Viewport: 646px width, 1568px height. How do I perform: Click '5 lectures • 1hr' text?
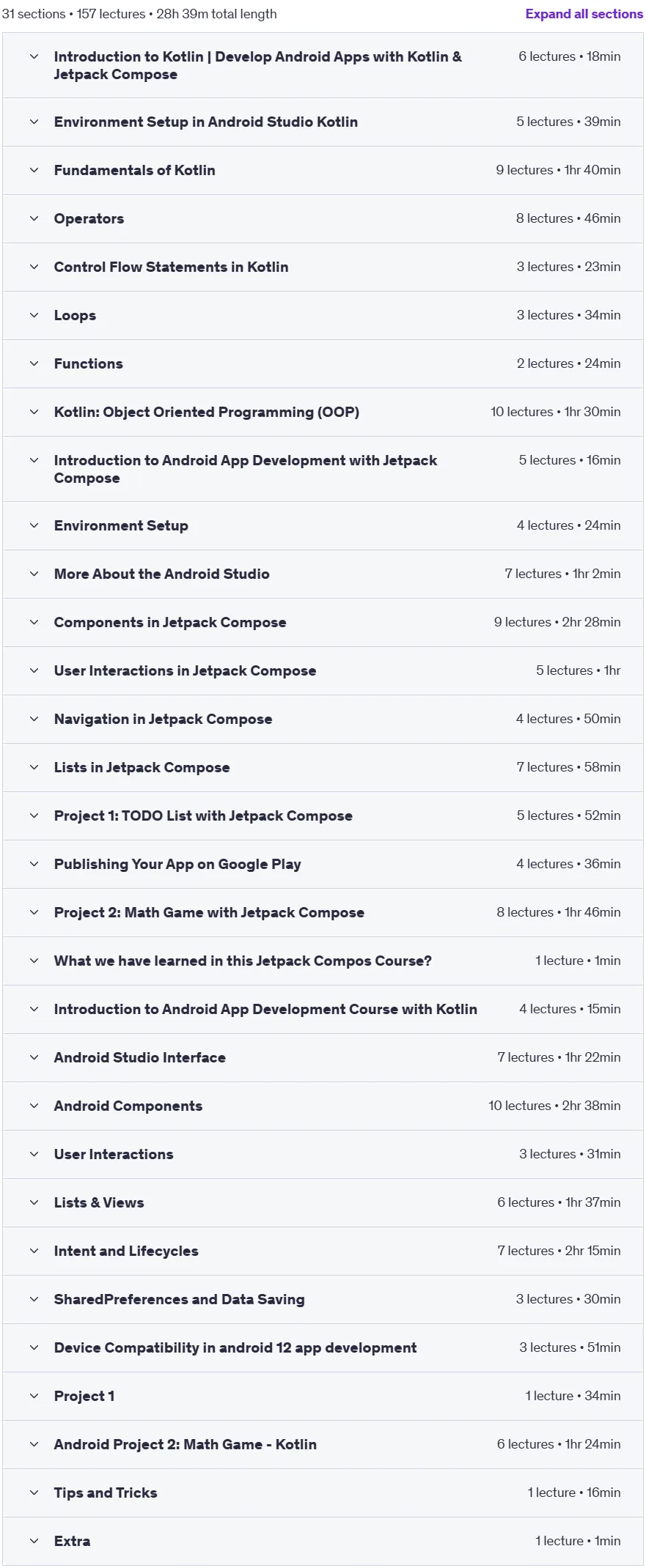tap(579, 670)
